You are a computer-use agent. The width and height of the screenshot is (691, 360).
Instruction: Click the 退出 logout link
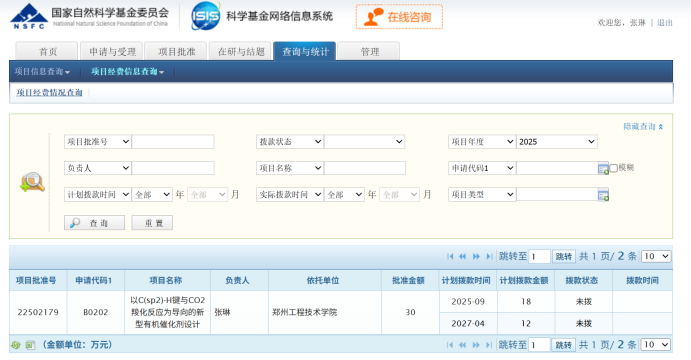click(665, 23)
